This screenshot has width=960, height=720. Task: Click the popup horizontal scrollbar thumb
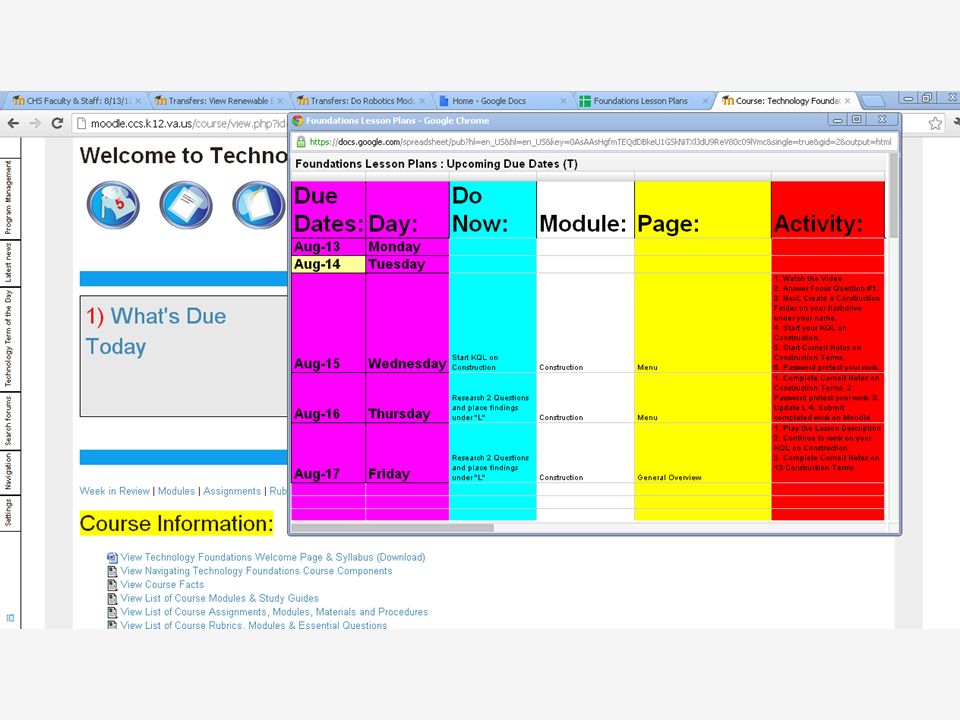tap(393, 527)
